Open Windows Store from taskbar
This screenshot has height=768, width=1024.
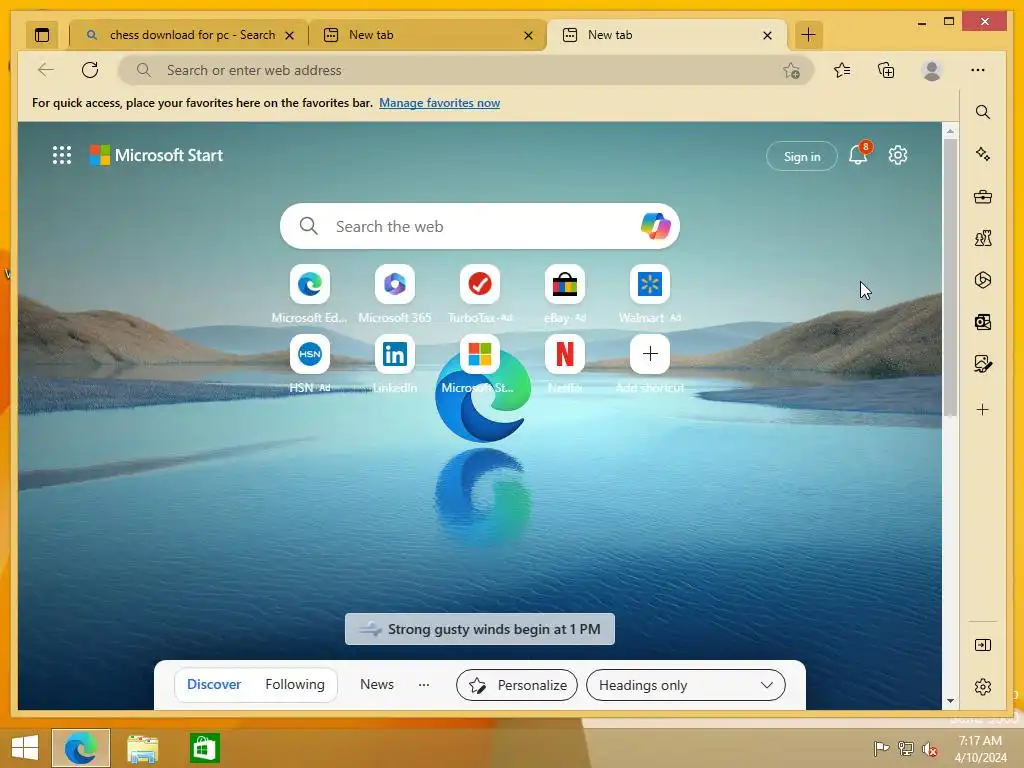(204, 748)
